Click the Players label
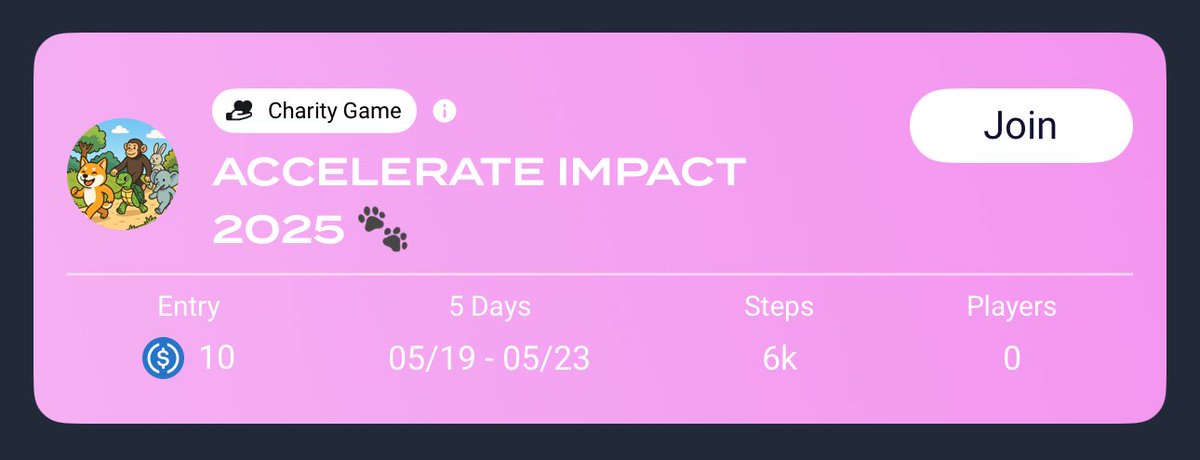Viewport: 1200px width, 460px height. (x=1012, y=306)
